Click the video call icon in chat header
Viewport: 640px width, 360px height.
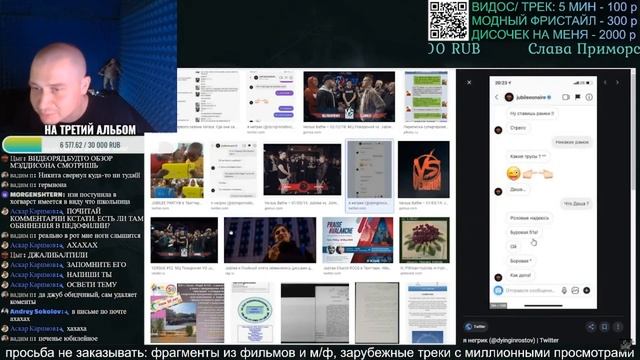[x=566, y=97]
